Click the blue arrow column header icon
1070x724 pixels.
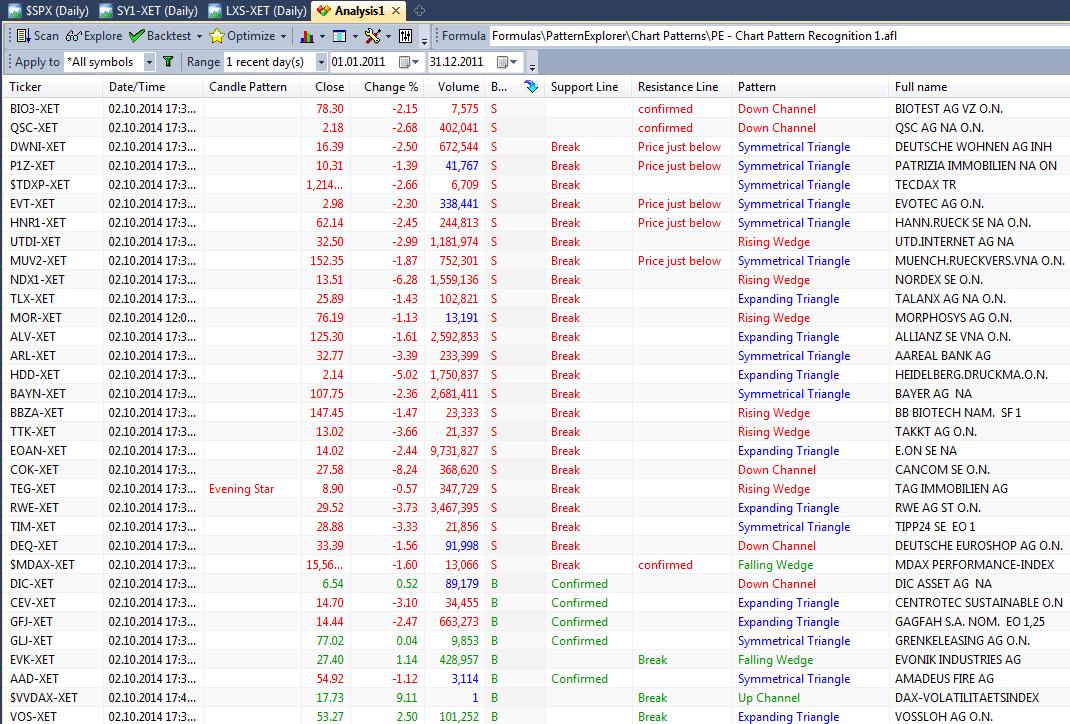pos(531,87)
